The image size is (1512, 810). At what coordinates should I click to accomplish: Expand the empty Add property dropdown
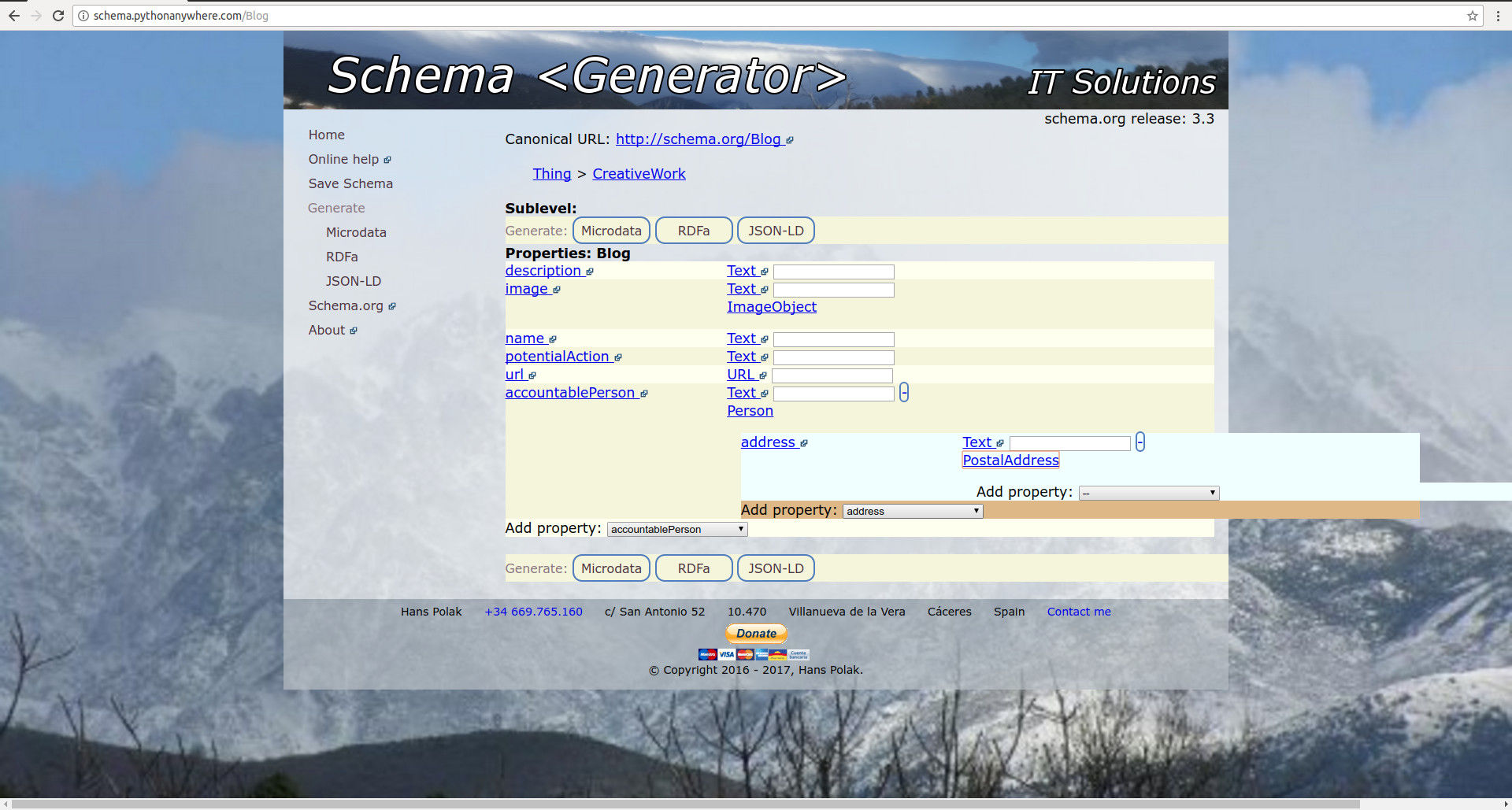pyautogui.click(x=1149, y=494)
